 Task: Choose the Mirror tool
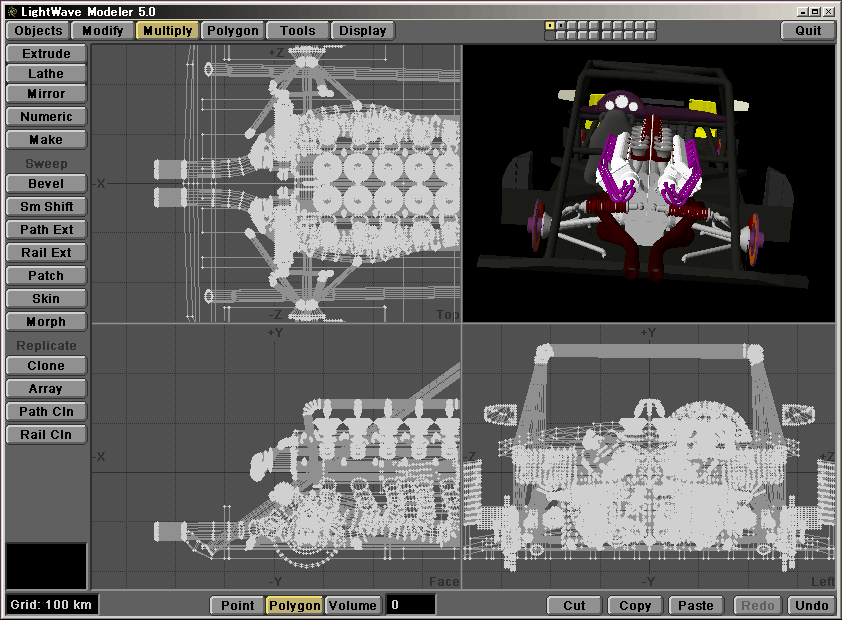click(x=46, y=93)
